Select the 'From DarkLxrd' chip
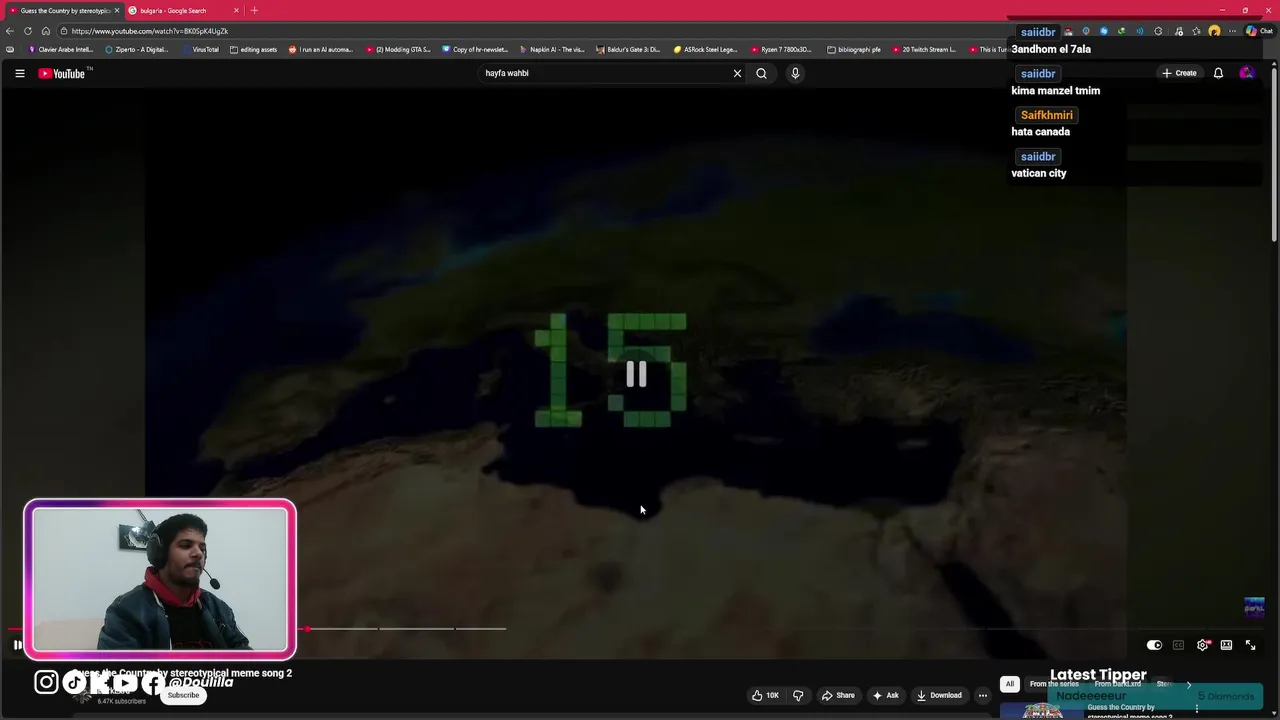The height and width of the screenshot is (720, 1280). tap(1117, 684)
